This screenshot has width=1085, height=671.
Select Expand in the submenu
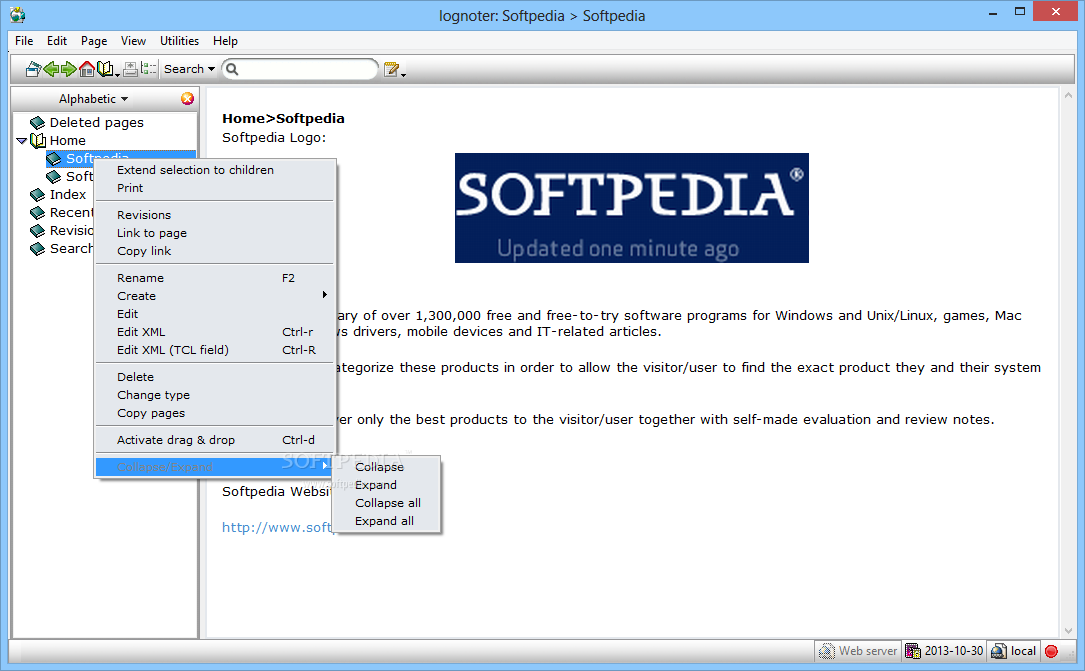point(387,485)
